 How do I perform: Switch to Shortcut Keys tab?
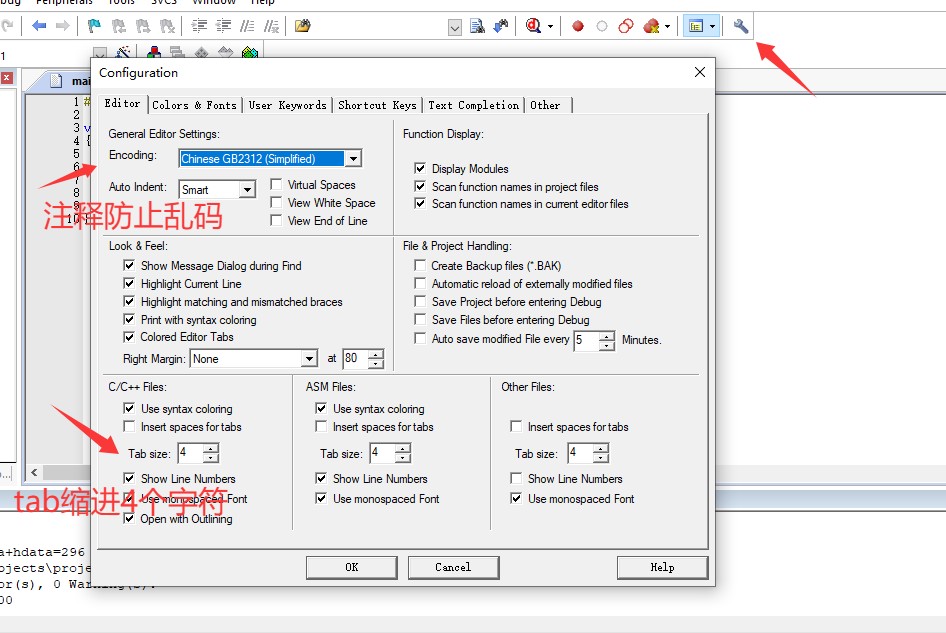pyautogui.click(x=377, y=105)
